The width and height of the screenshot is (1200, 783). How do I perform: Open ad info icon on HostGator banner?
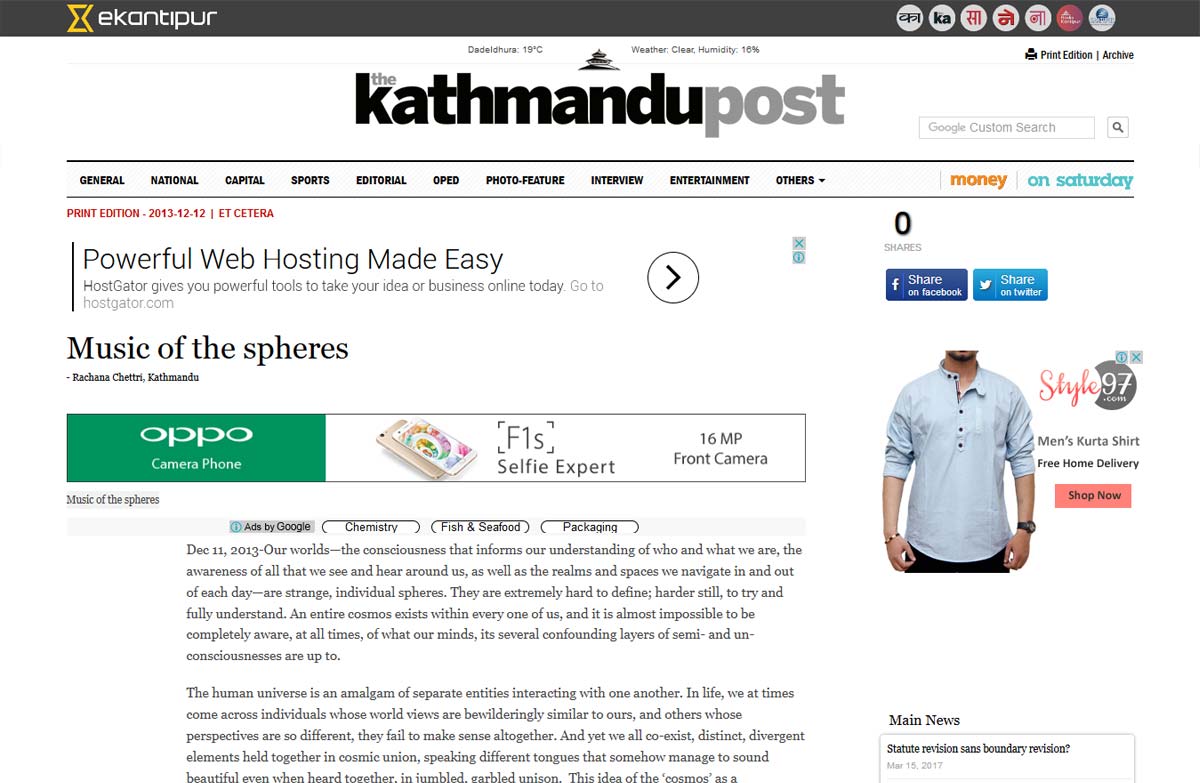click(x=799, y=257)
